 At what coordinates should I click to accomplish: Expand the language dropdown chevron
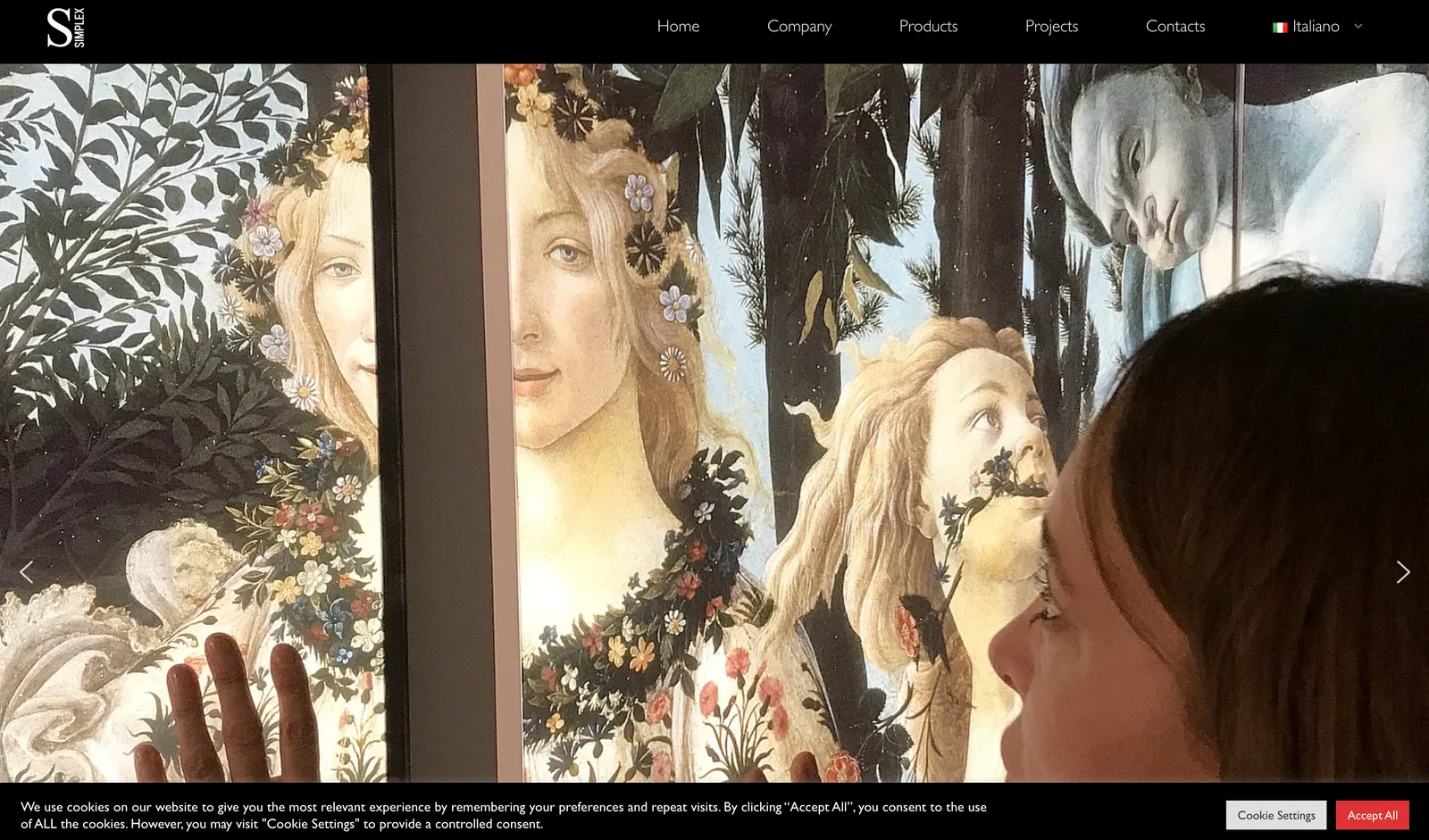(x=1358, y=26)
